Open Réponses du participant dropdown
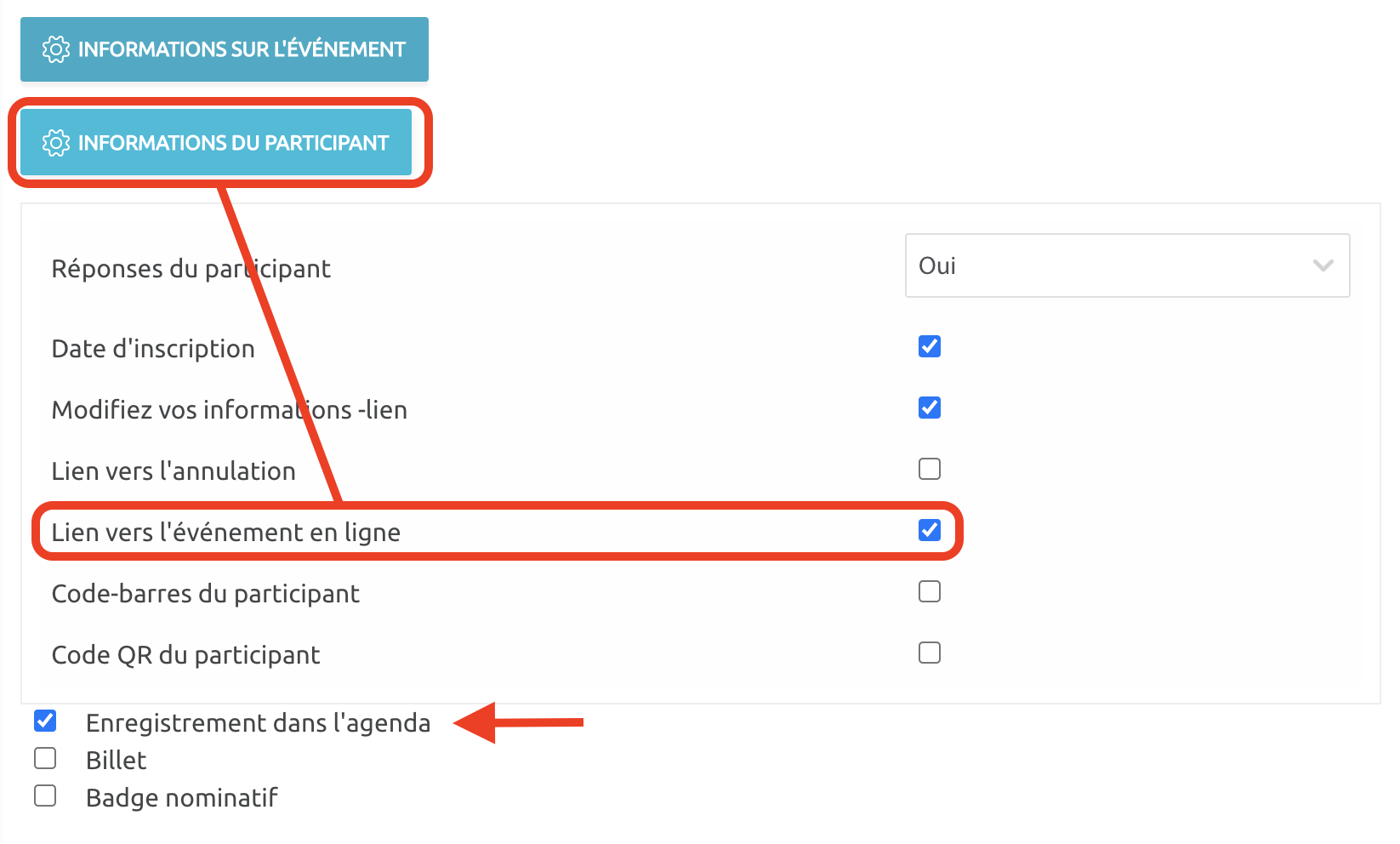The width and height of the screenshot is (1400, 844). [x=1126, y=265]
